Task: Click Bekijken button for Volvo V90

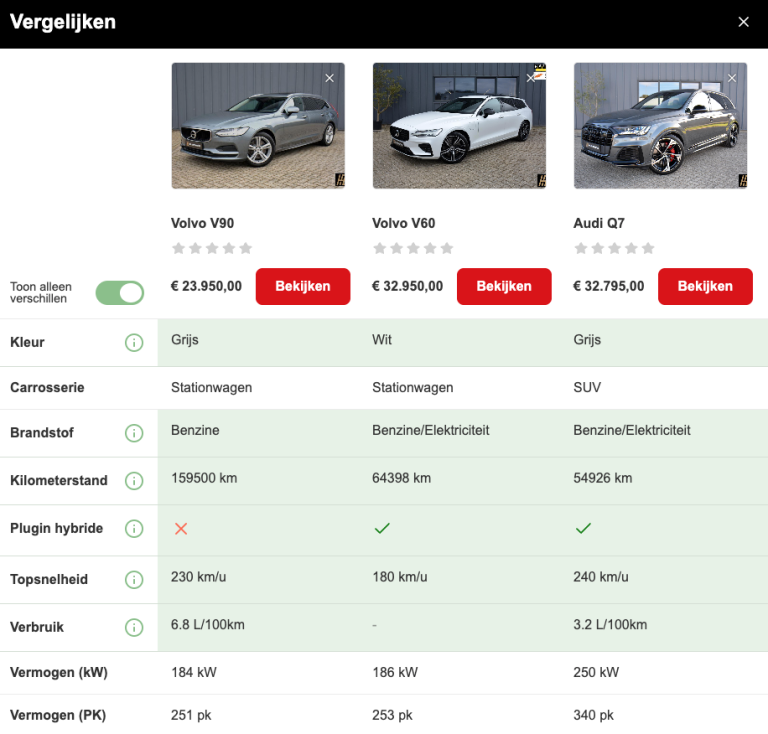Action: pos(303,286)
